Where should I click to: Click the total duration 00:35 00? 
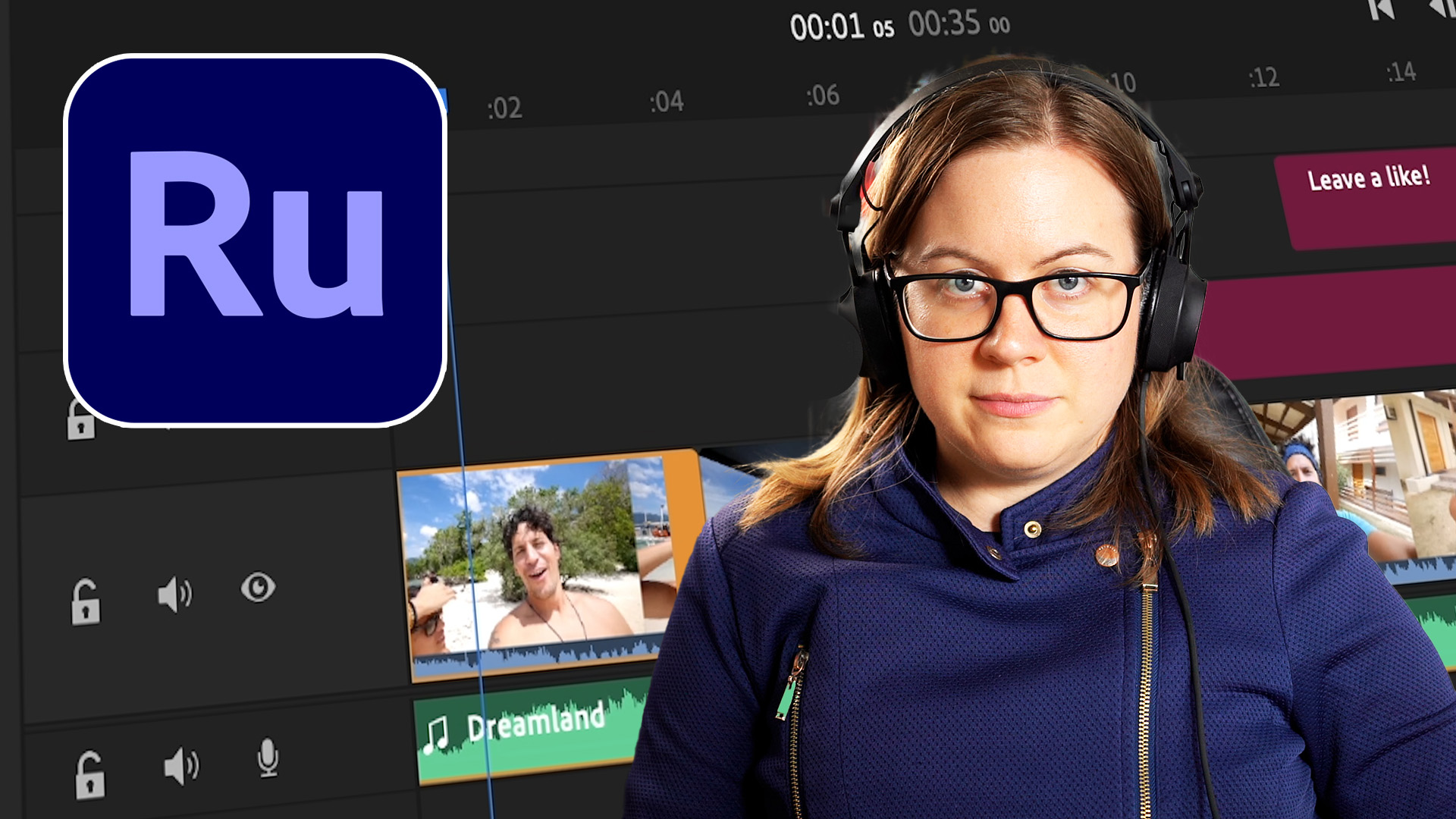click(959, 24)
